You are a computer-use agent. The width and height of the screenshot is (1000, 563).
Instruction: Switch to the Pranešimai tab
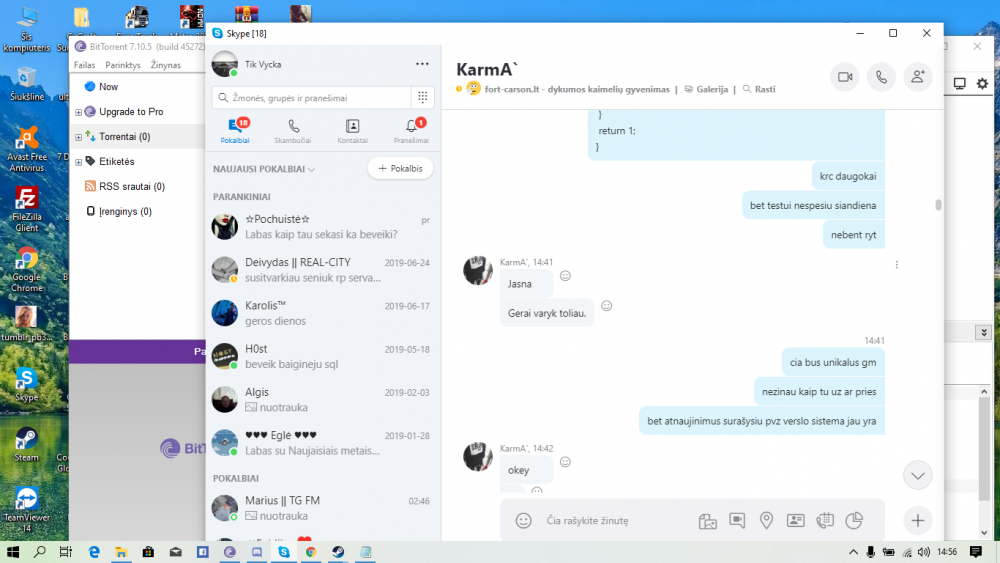coord(411,131)
